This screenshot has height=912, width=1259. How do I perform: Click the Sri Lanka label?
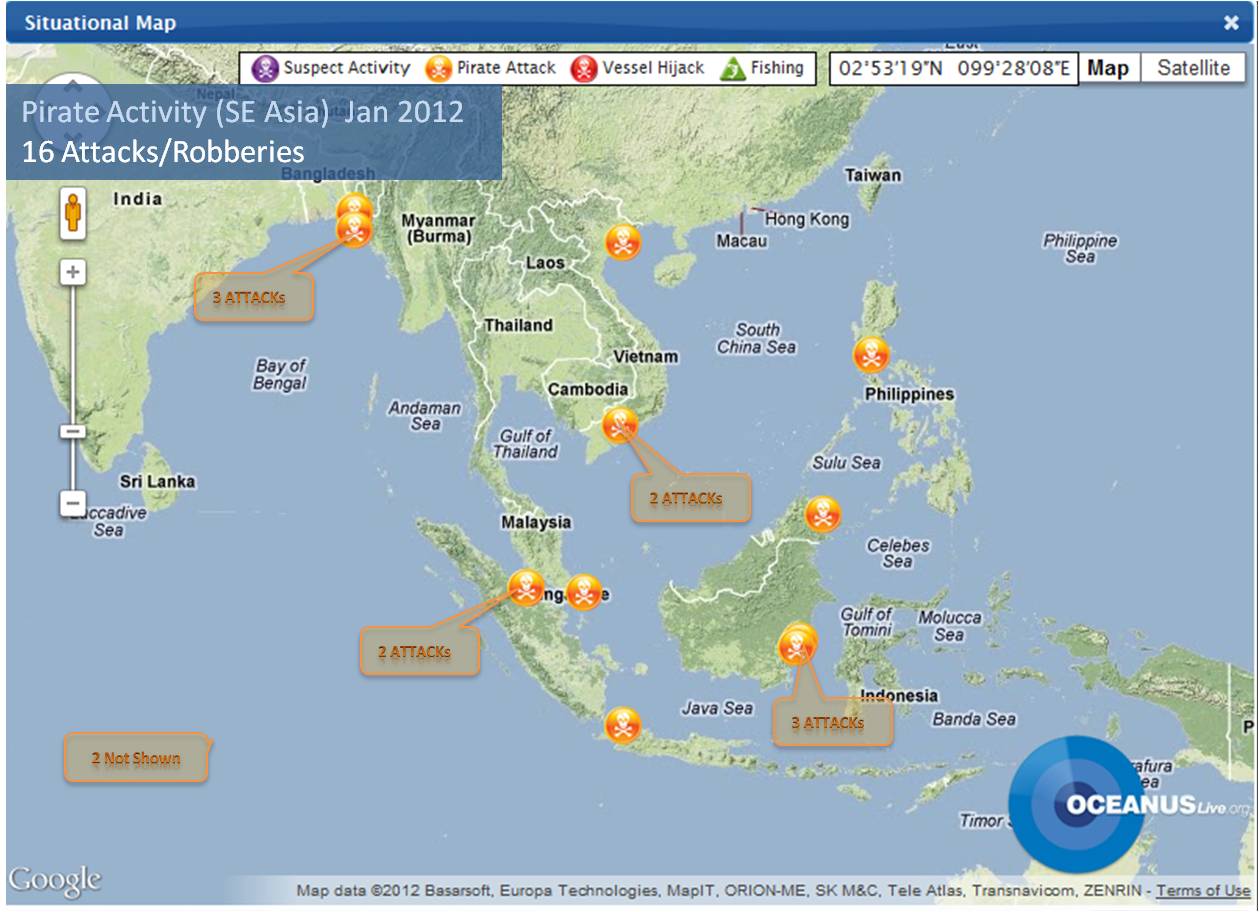pyautogui.click(x=158, y=481)
